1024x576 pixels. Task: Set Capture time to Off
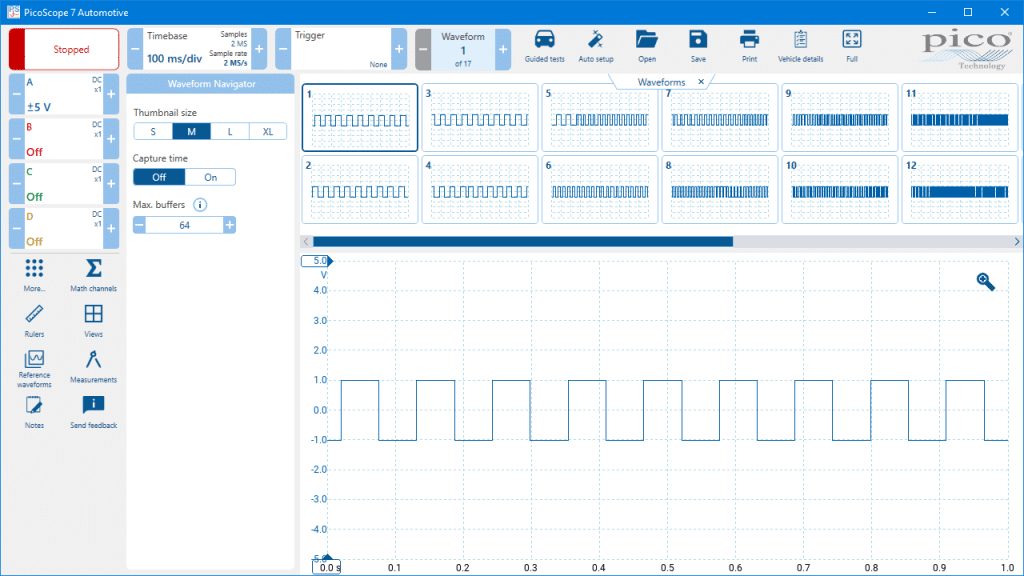click(x=159, y=177)
